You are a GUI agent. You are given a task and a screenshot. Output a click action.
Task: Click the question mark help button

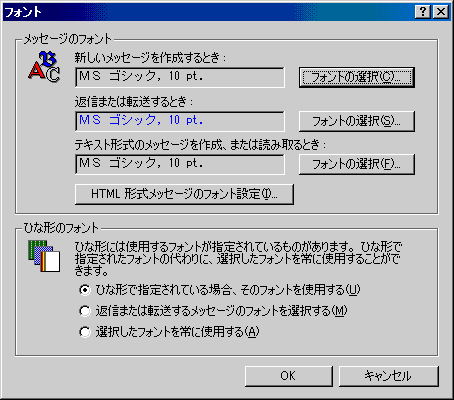tap(423, 12)
